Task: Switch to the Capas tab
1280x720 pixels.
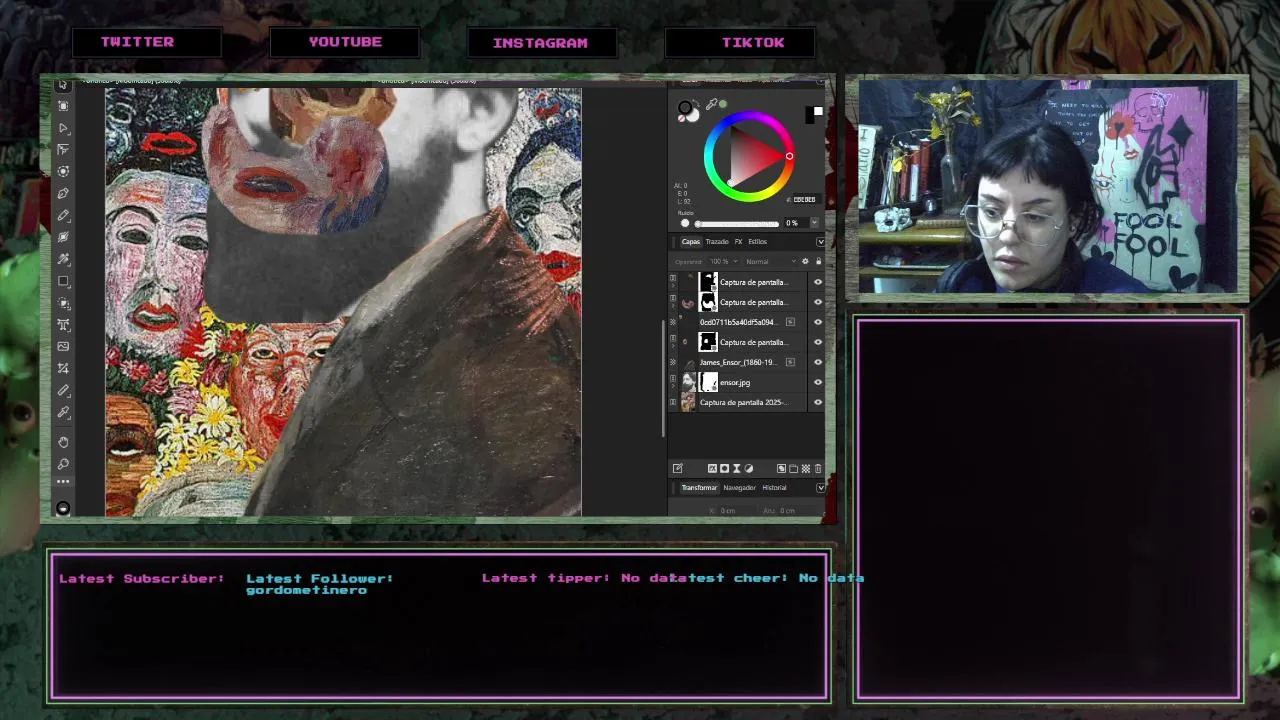Action: pos(691,242)
